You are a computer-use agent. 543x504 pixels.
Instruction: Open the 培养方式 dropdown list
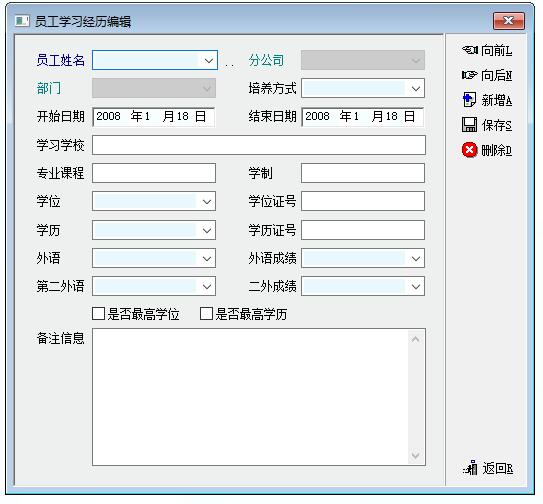[416, 89]
